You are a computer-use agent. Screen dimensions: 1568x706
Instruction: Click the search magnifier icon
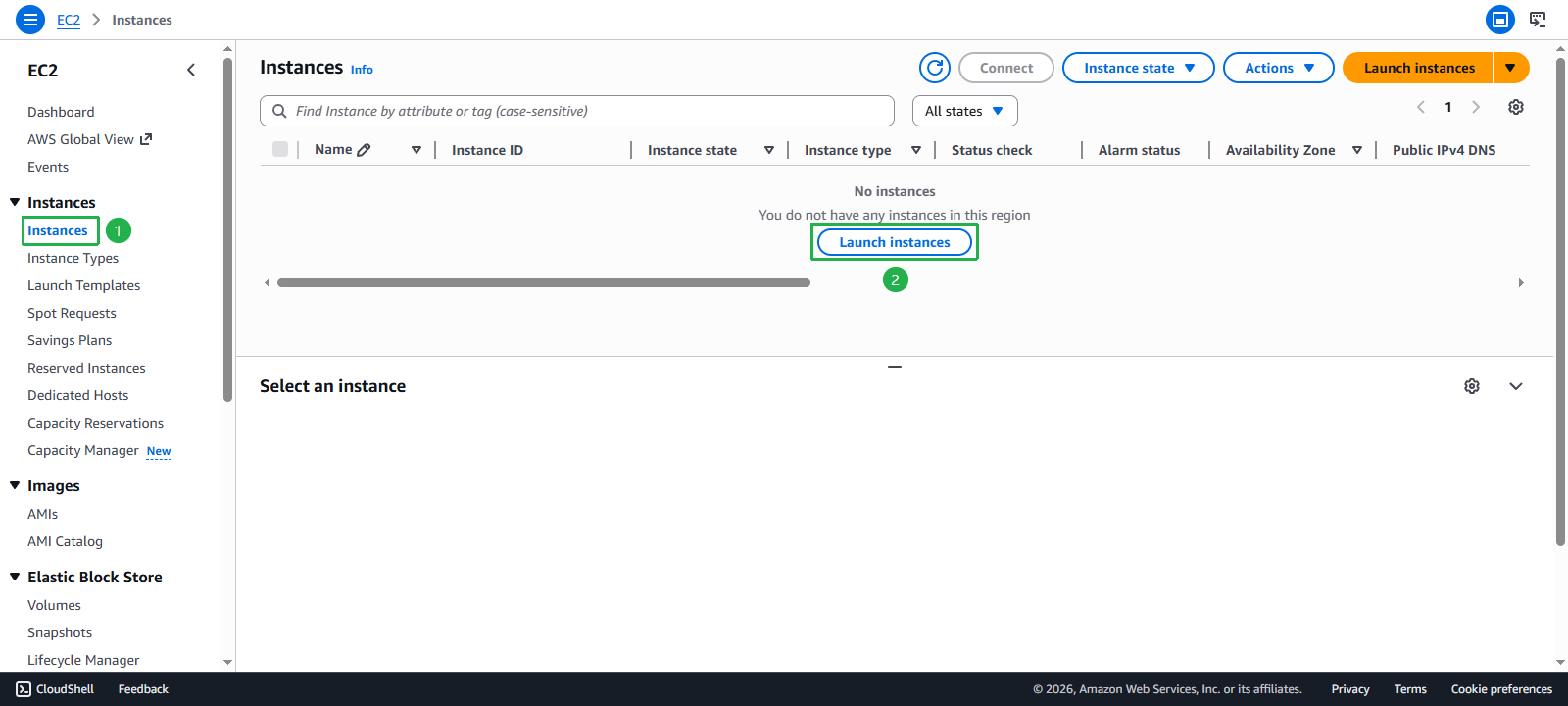tap(279, 111)
